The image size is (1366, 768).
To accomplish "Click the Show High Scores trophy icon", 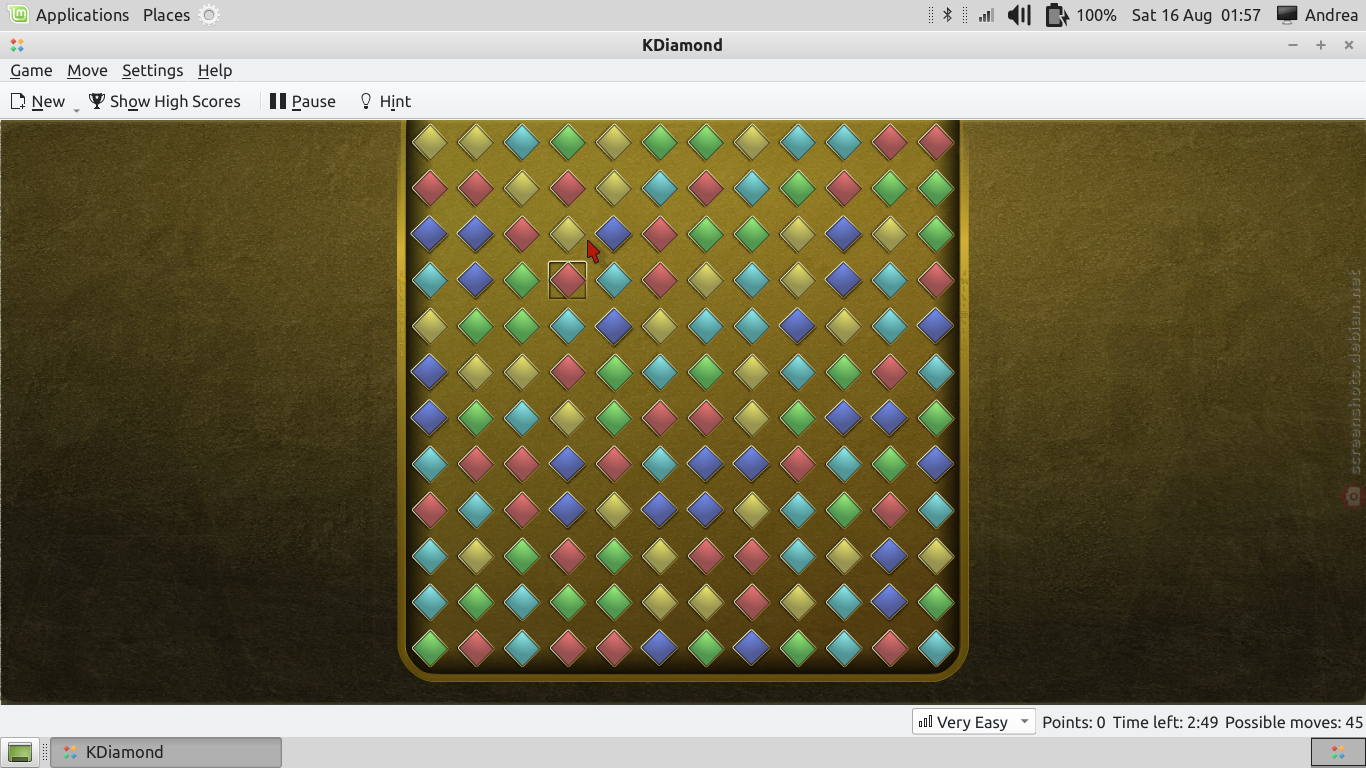I will [x=97, y=101].
